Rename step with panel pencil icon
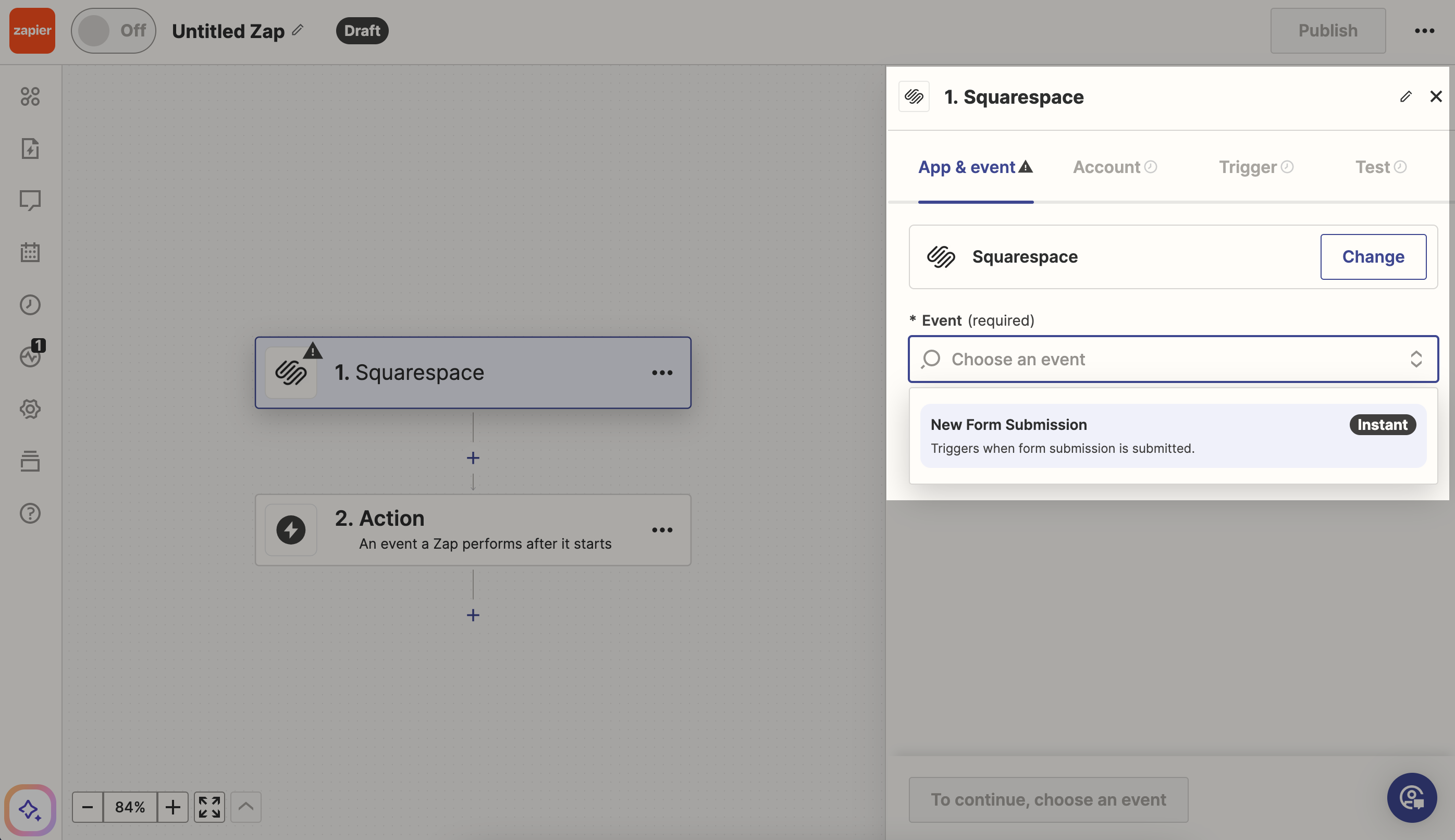1455x840 pixels. 1405,96
